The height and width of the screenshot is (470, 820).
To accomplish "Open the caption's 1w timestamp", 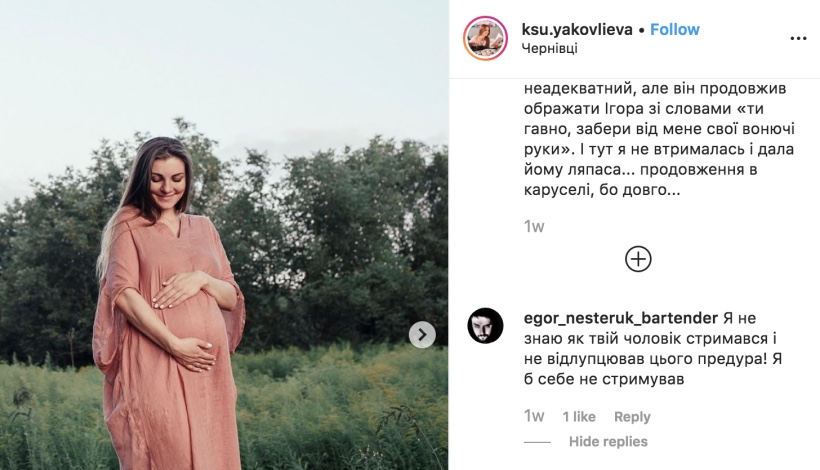I will coord(534,226).
